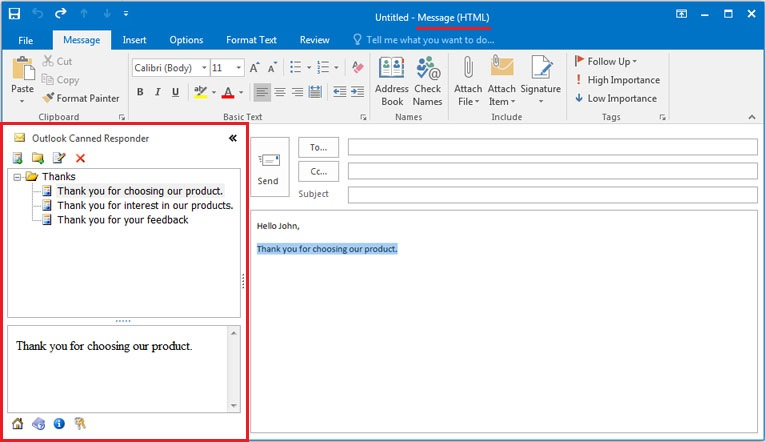Click the Shrink Font icon
The width and height of the screenshot is (765, 442).
pos(272,67)
